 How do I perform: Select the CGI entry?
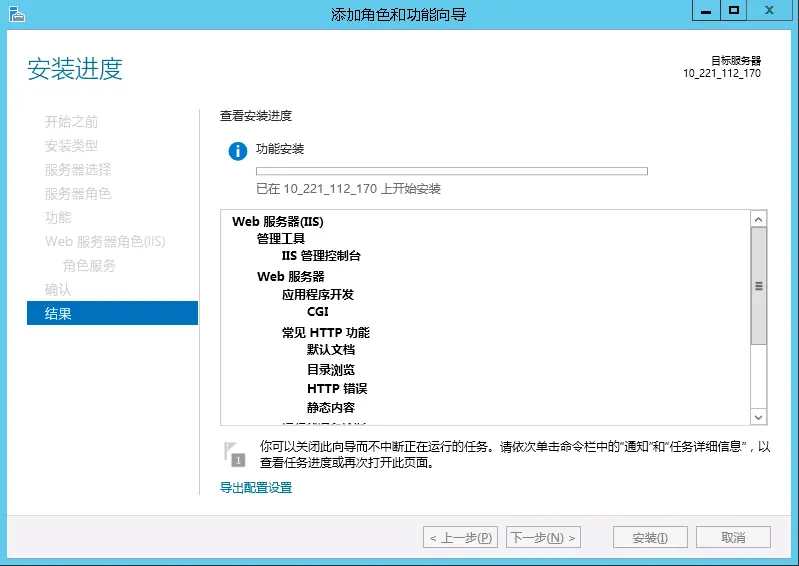coord(317,311)
